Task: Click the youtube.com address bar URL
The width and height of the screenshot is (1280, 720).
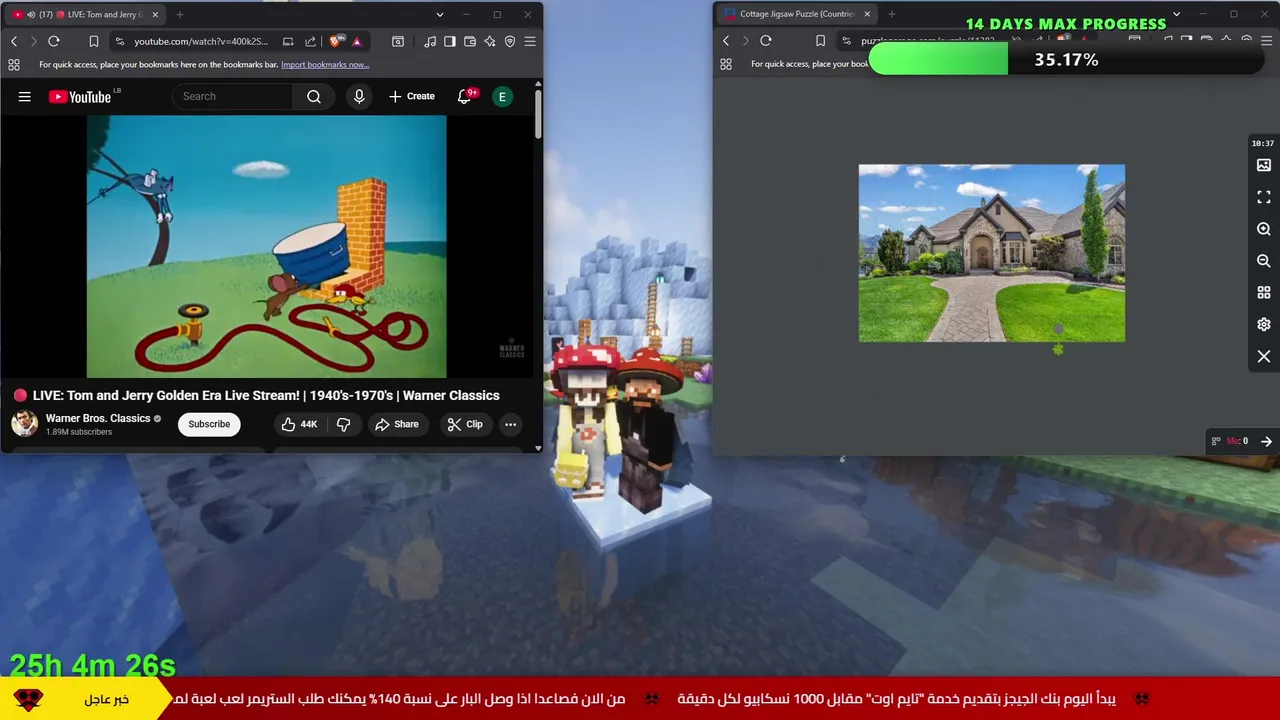Action: pyautogui.click(x=201, y=41)
